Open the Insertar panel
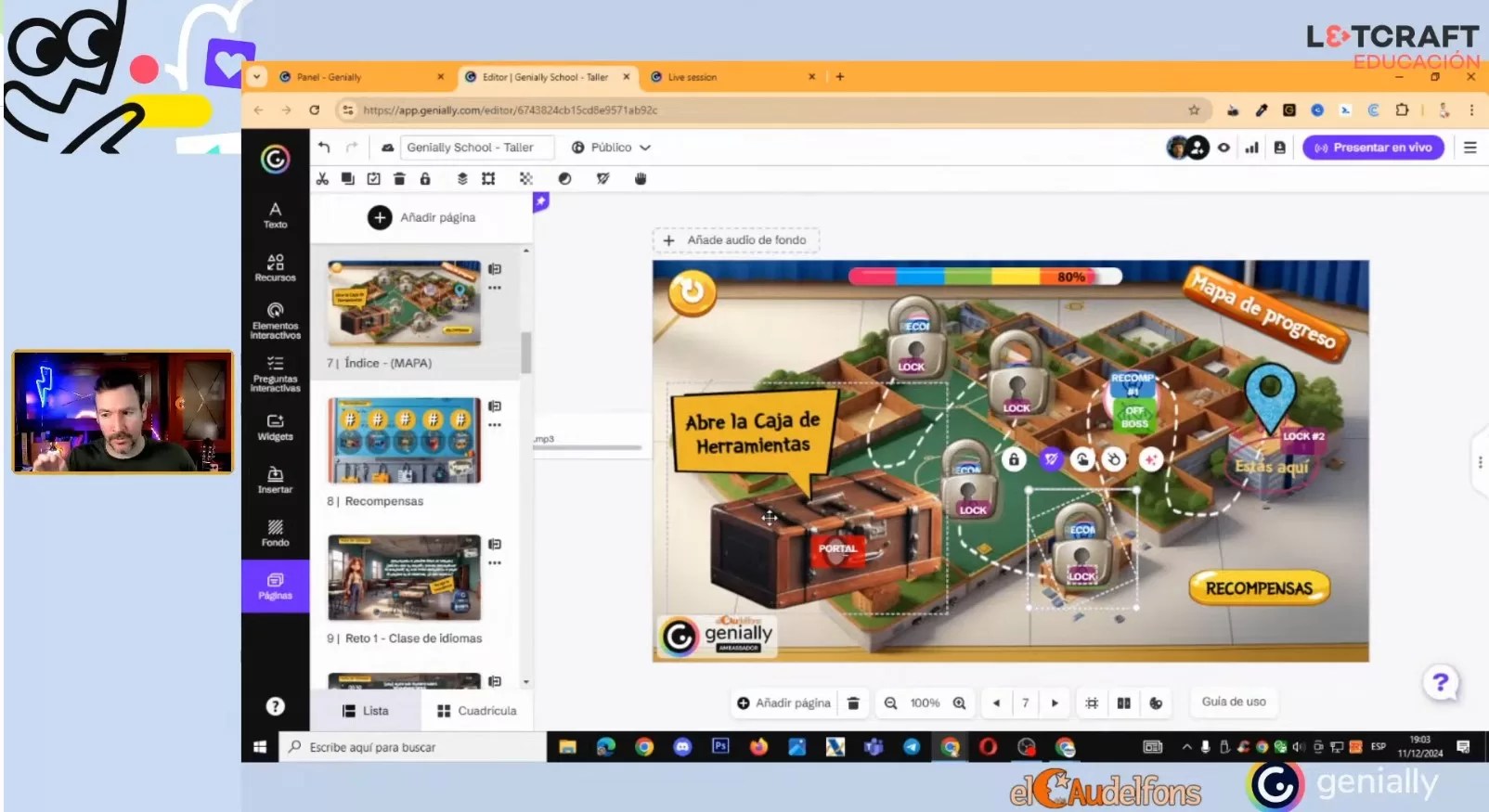 275,480
